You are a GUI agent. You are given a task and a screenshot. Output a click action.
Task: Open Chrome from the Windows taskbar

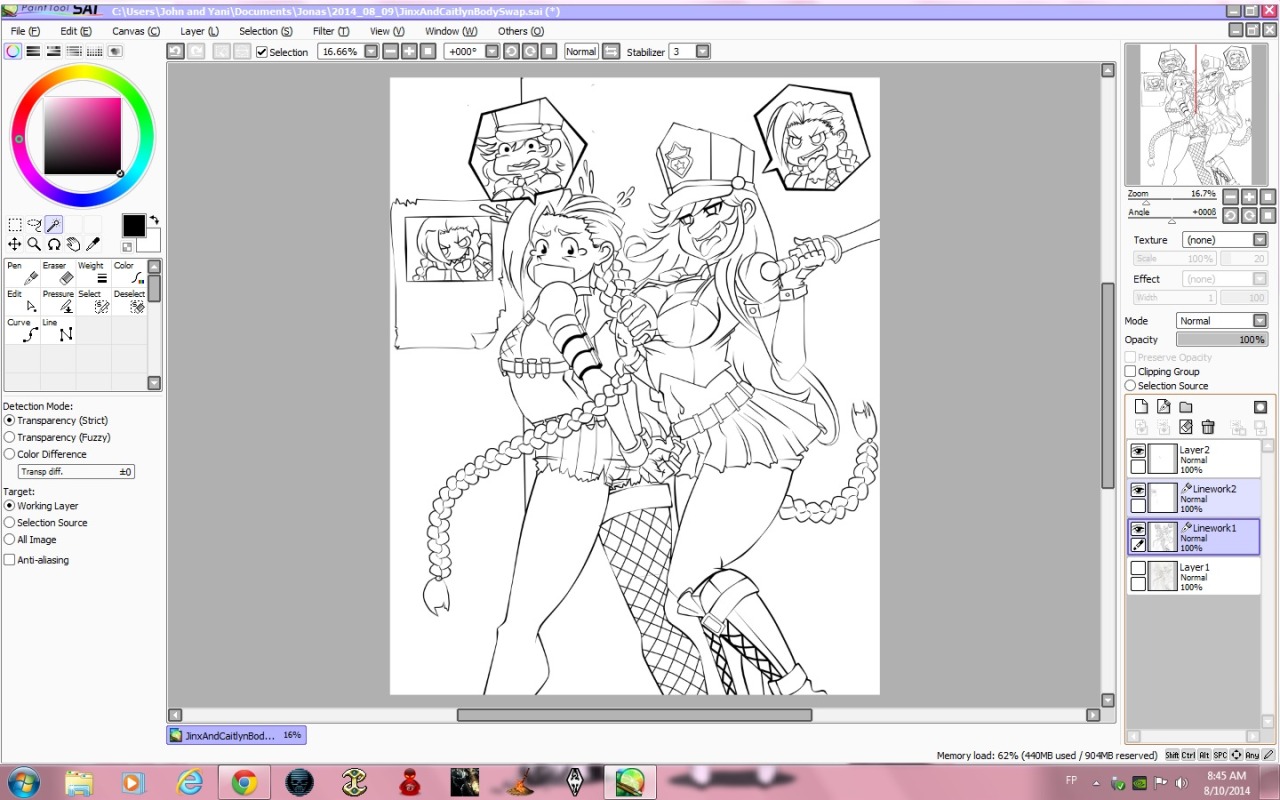point(243,783)
